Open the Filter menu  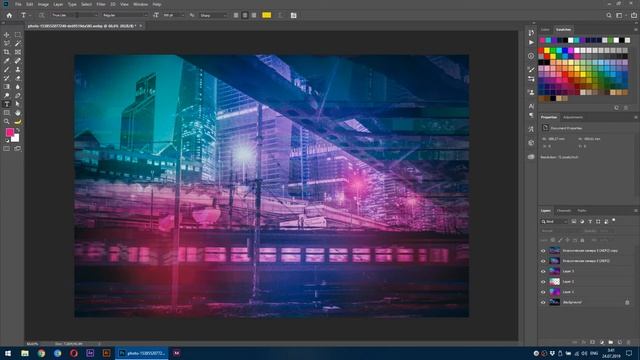[101, 4]
